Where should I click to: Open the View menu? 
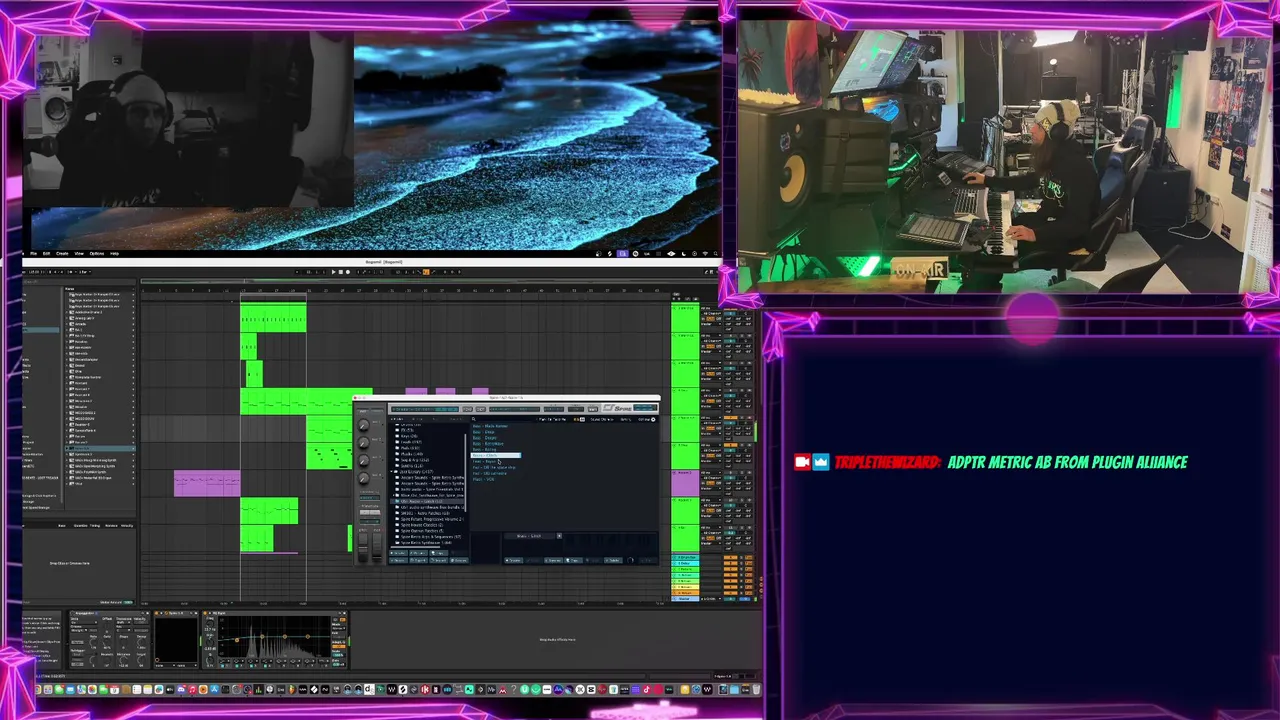[79, 253]
